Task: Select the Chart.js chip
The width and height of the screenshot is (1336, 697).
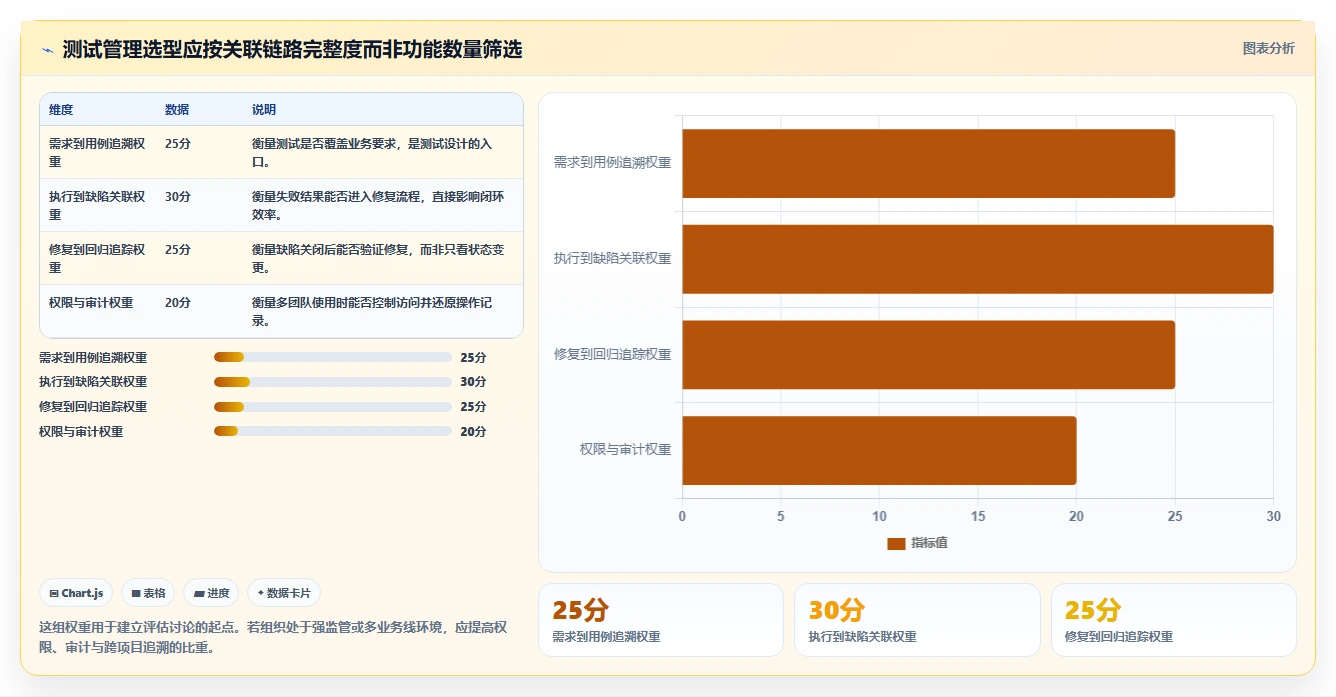Action: click(x=76, y=593)
